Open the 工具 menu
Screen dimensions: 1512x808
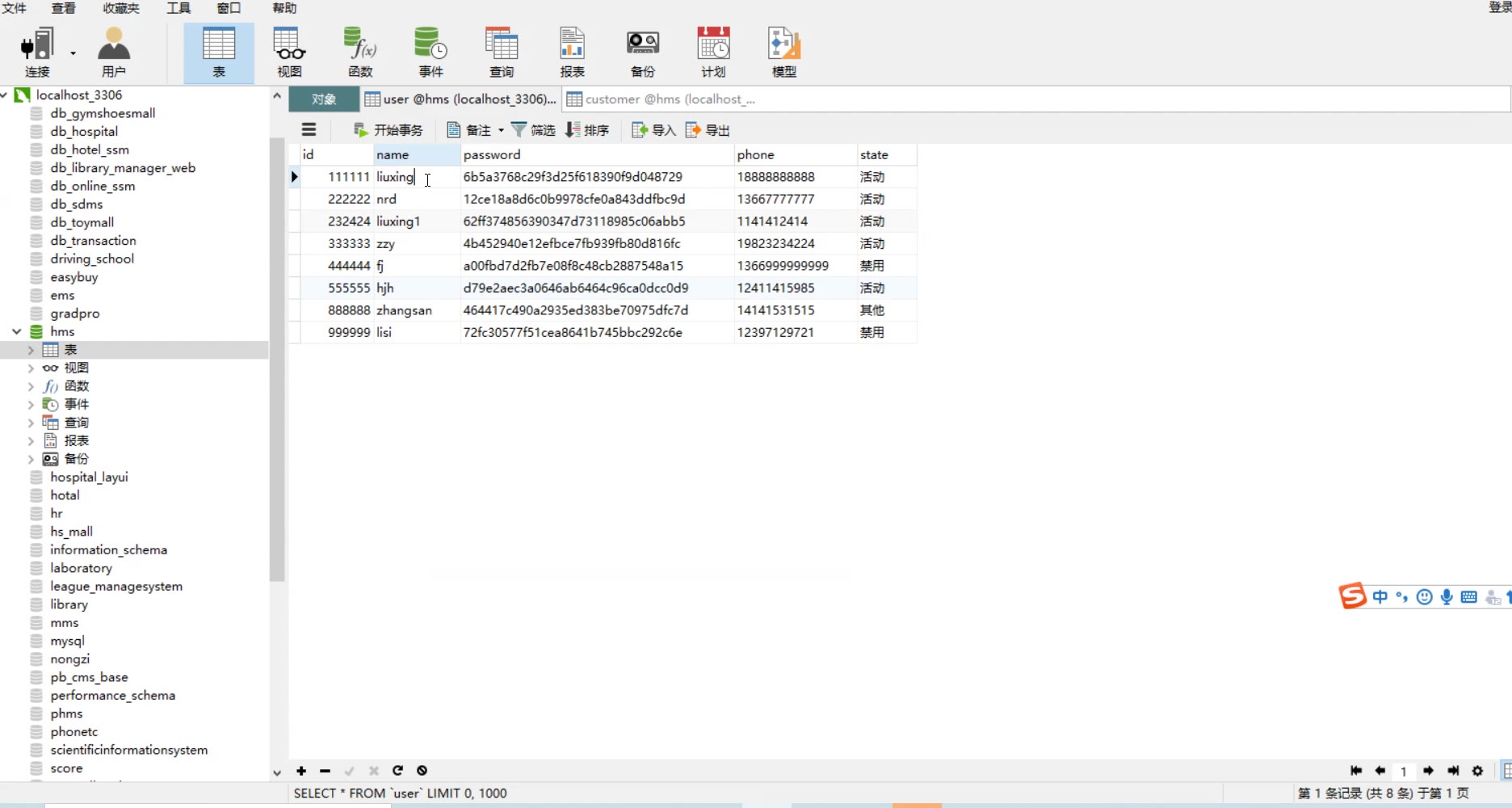[178, 8]
